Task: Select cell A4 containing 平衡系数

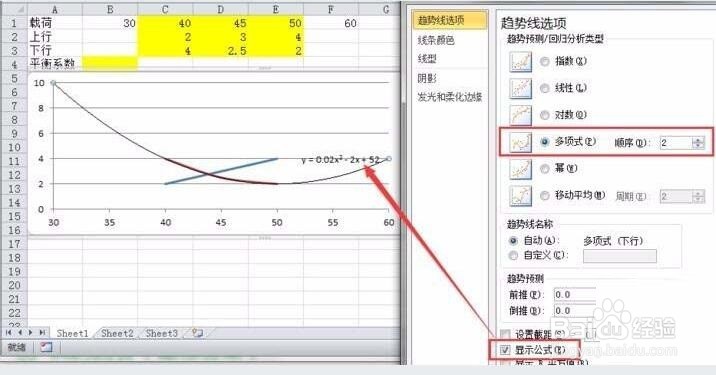Action: pyautogui.click(x=55, y=63)
